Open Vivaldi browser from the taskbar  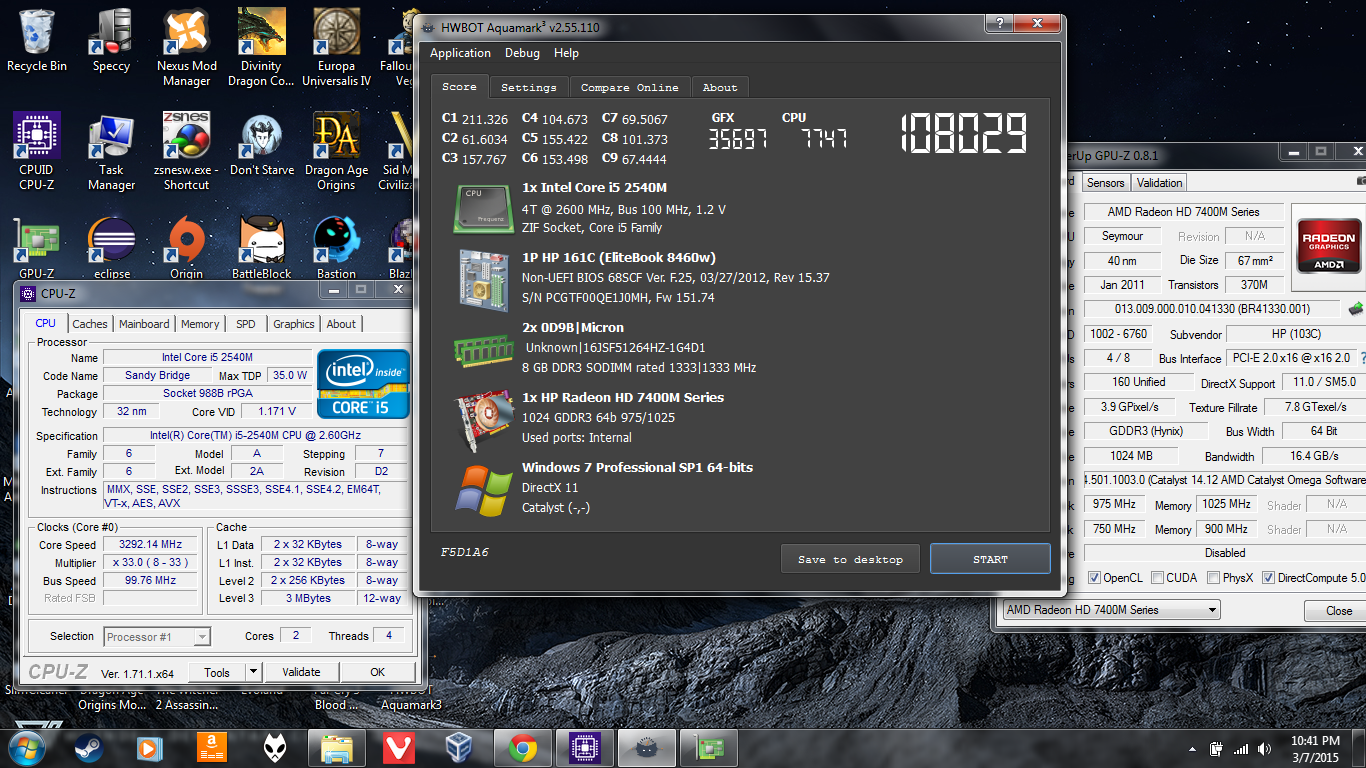399,748
